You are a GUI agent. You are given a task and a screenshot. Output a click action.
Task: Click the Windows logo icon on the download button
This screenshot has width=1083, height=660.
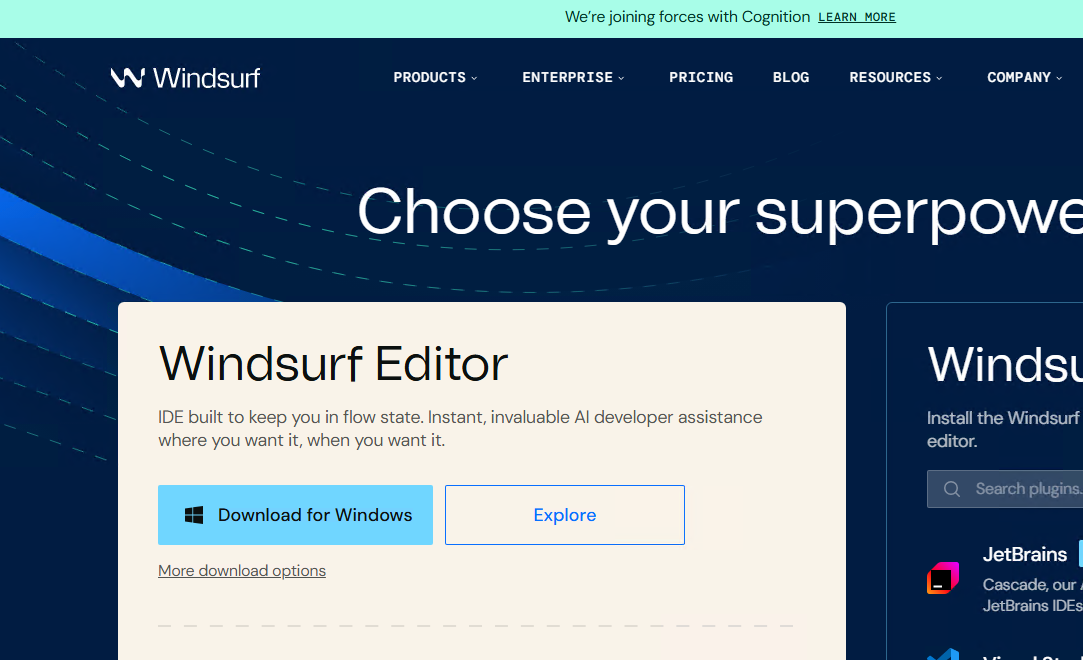point(194,515)
